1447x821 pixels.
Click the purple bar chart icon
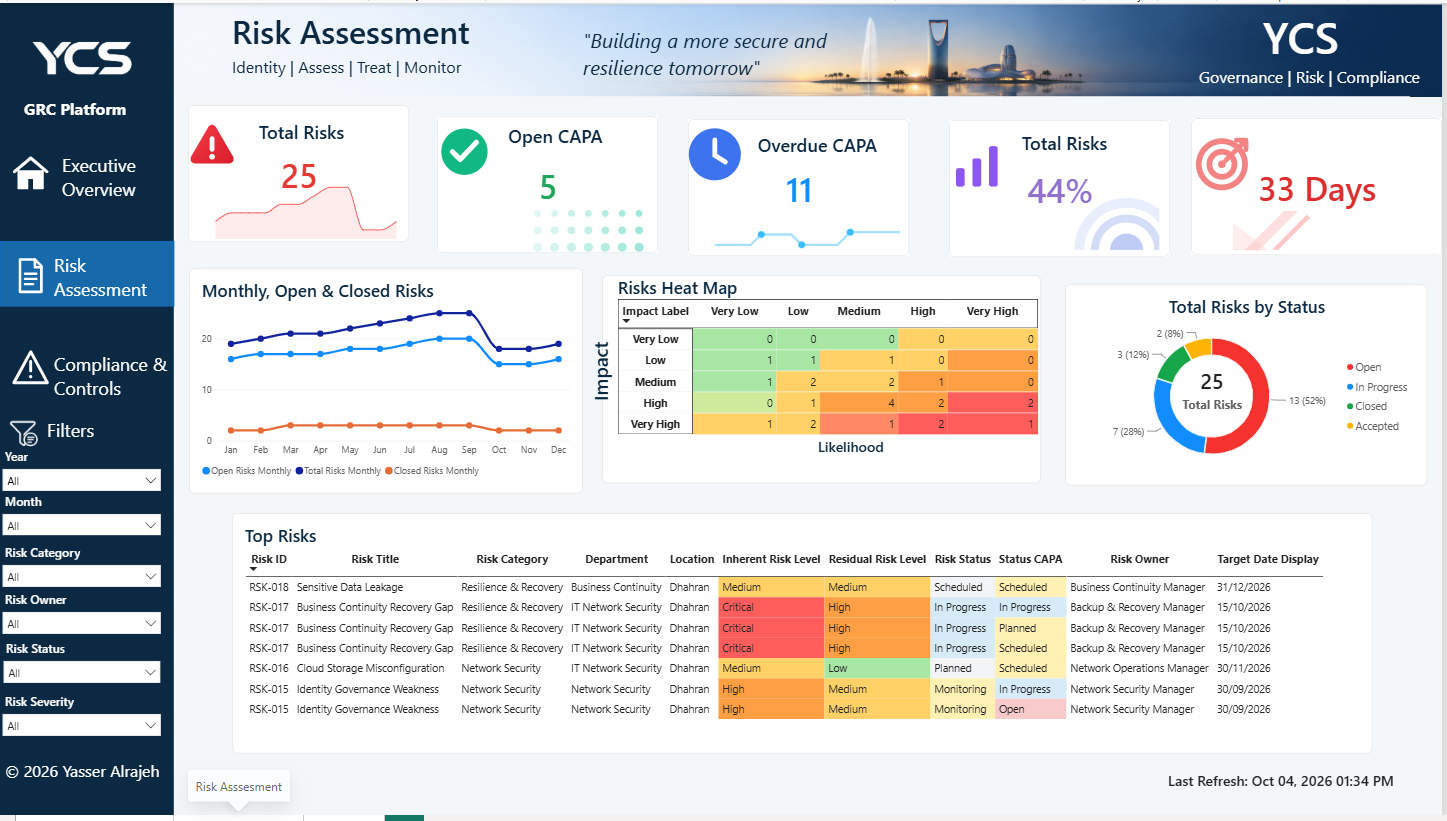977,167
